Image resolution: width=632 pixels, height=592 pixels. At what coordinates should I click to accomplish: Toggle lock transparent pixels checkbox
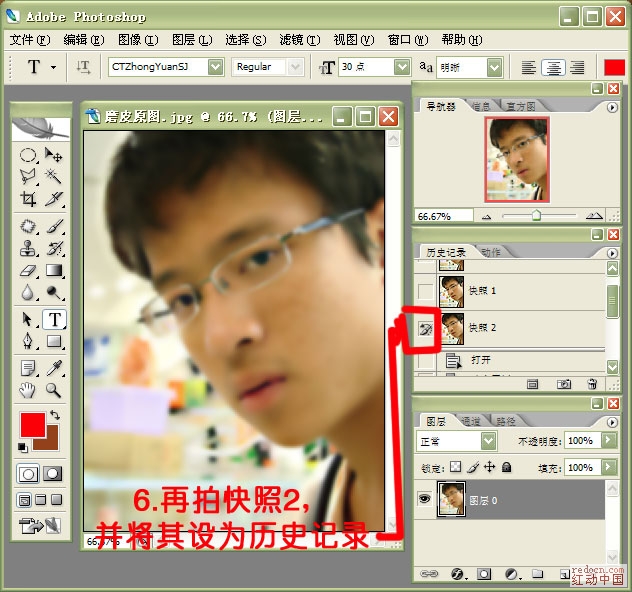tap(455, 467)
